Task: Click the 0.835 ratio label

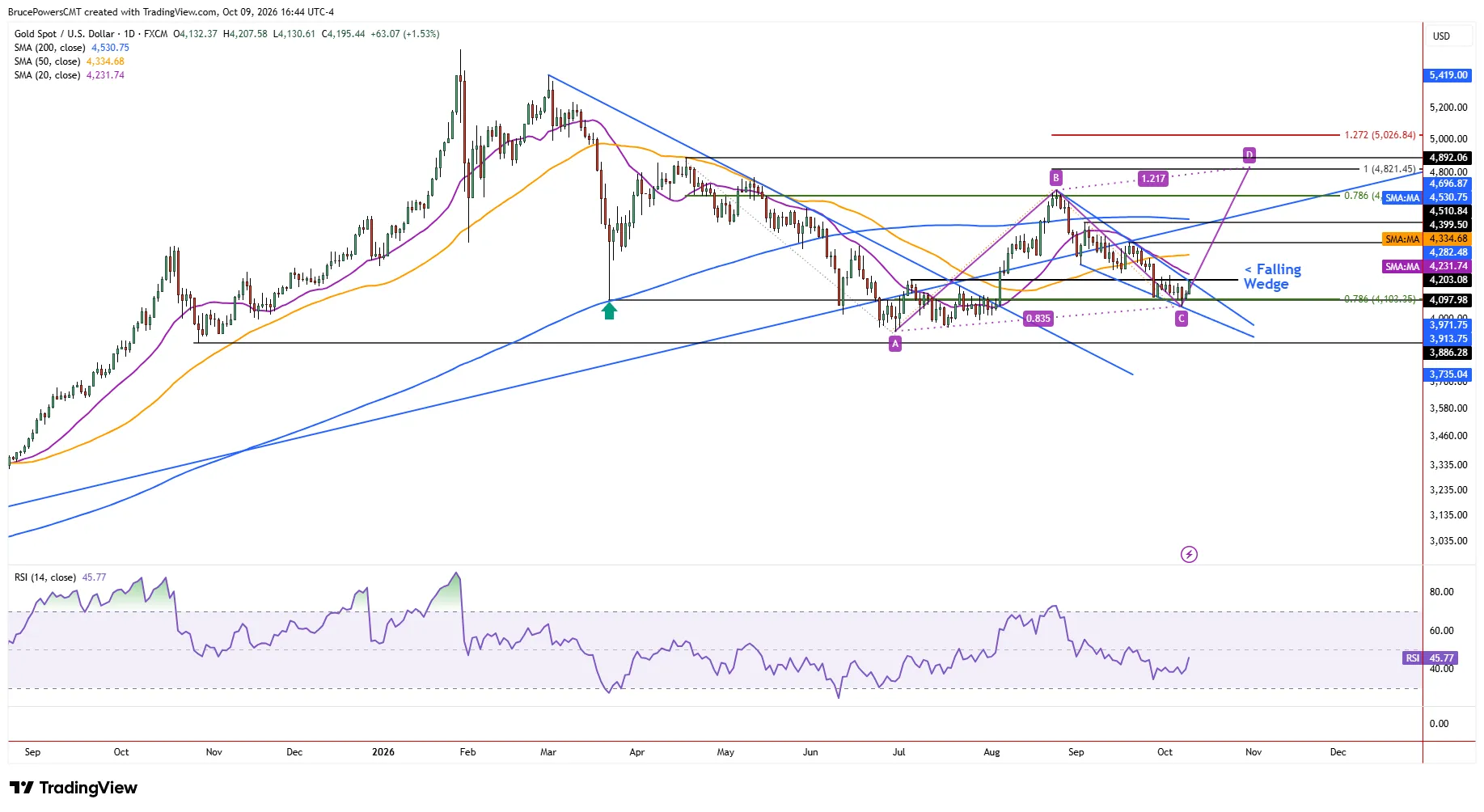Action: coord(1038,319)
